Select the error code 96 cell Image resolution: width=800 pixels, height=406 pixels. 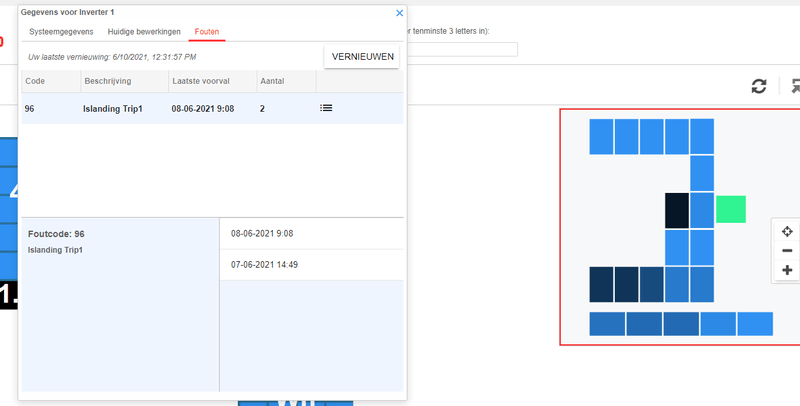point(30,109)
